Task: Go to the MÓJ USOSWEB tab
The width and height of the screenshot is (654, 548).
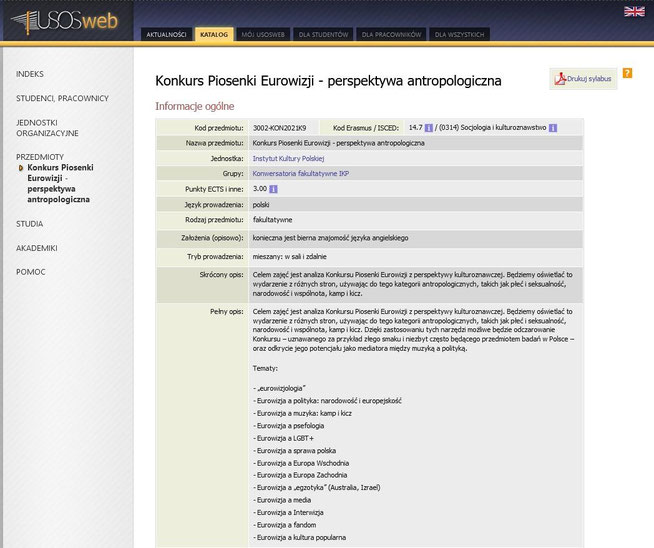Action: click(263, 34)
